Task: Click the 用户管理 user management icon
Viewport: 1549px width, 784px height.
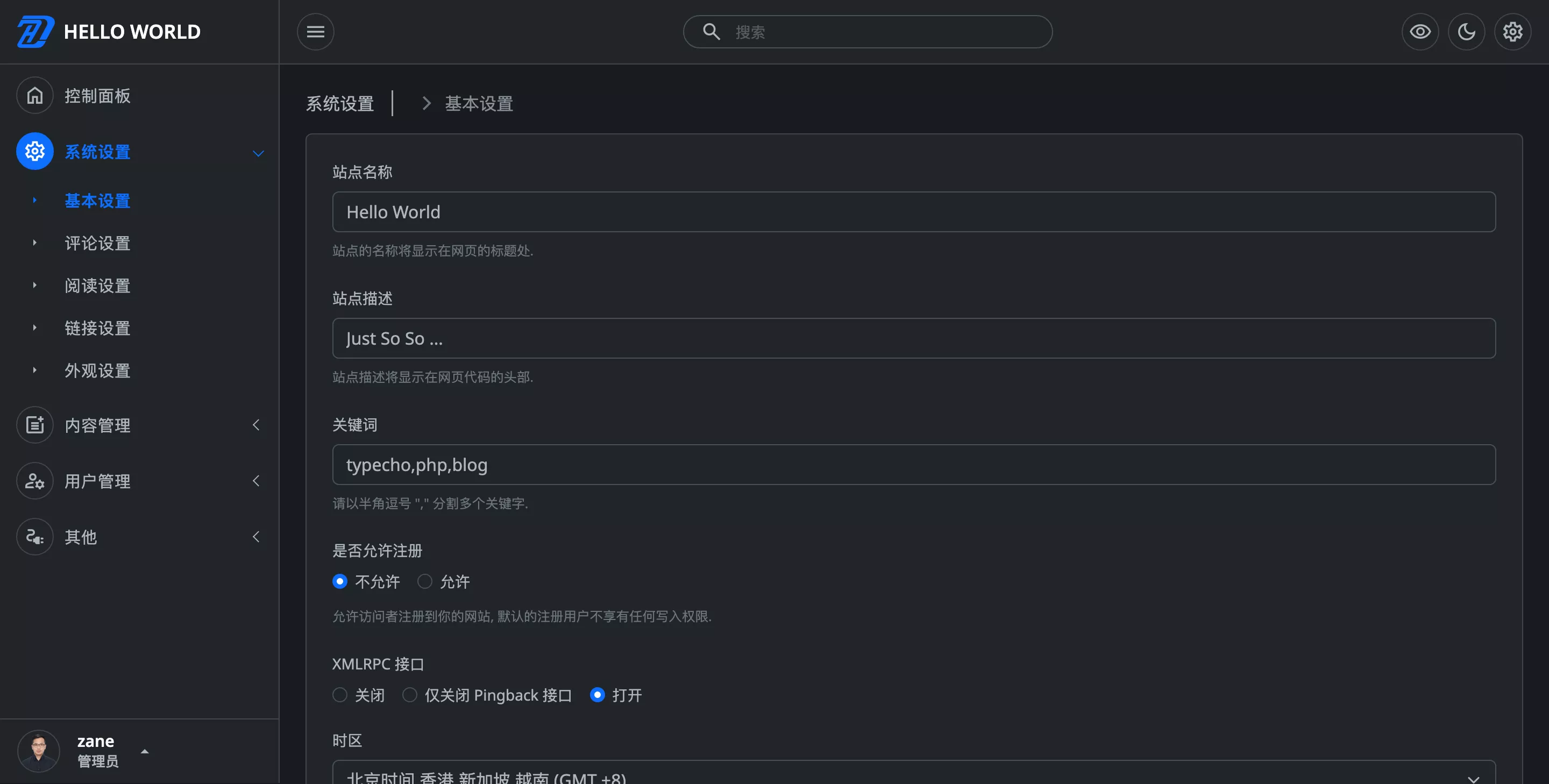Action: point(34,481)
